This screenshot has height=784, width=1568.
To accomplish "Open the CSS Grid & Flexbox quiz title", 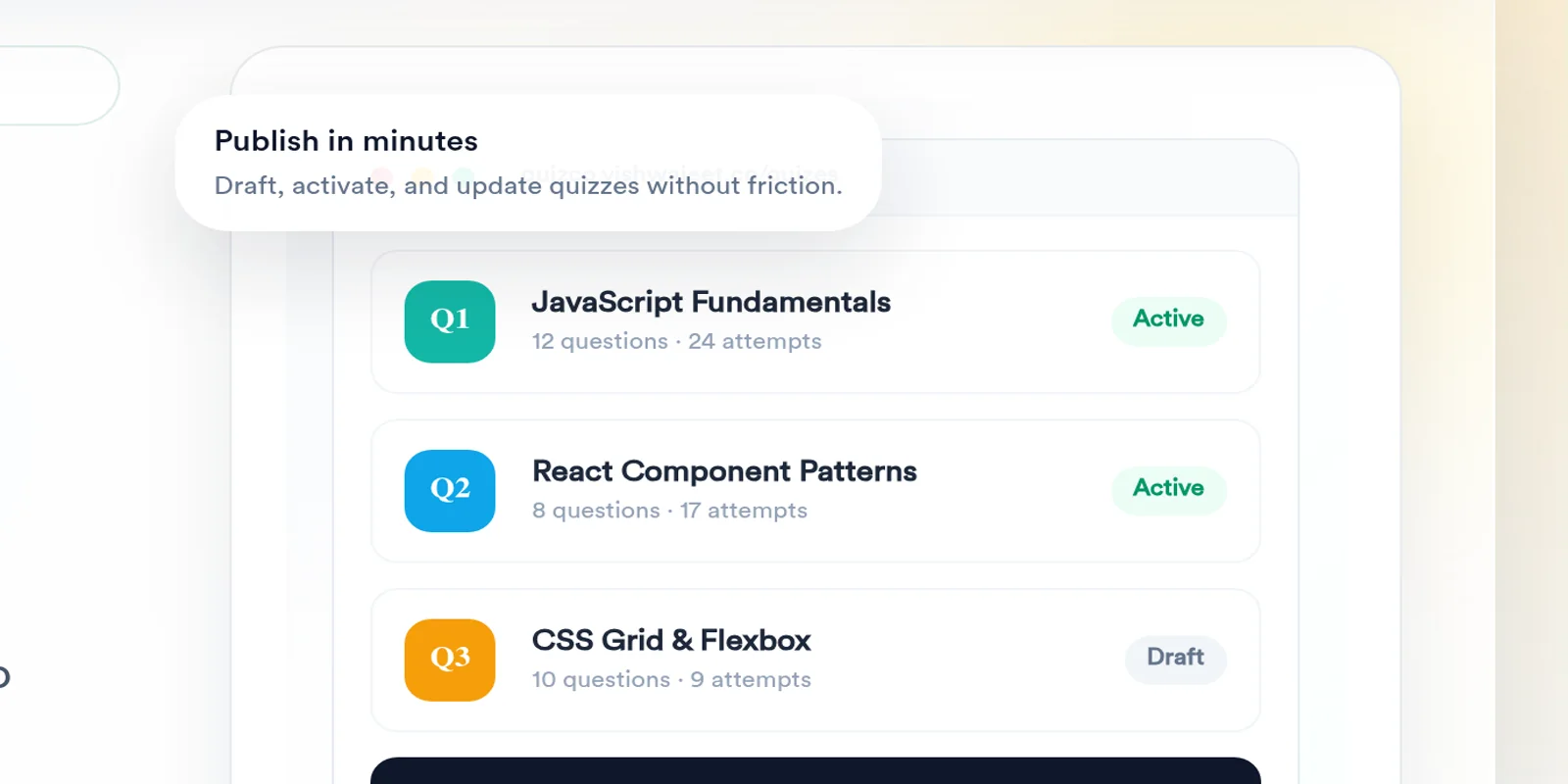I will [x=671, y=640].
